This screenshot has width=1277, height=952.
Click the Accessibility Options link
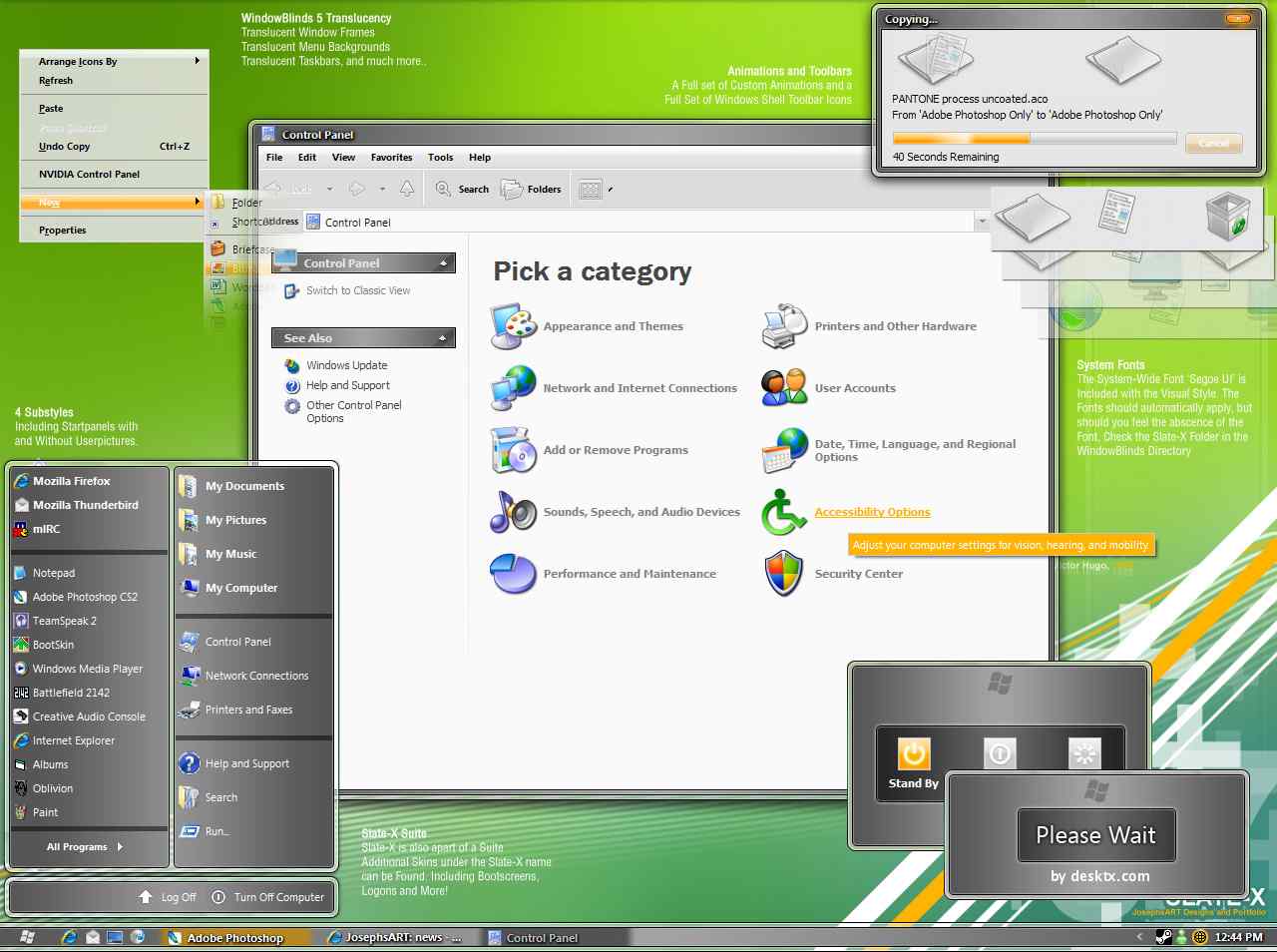pos(872,512)
